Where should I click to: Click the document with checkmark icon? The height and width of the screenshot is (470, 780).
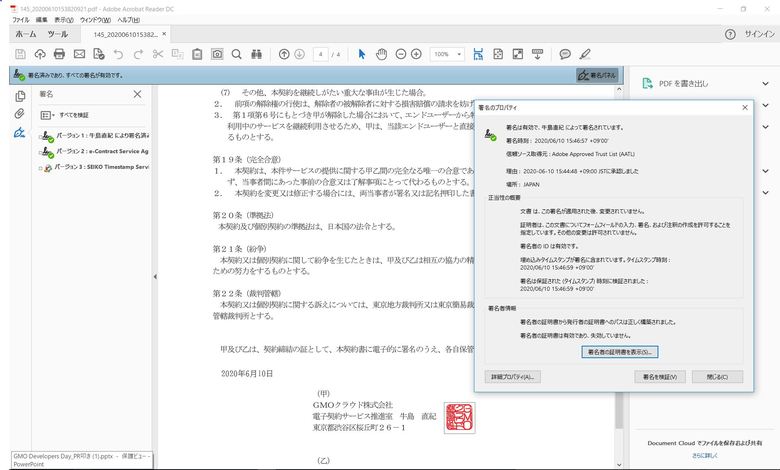[x=98, y=54]
